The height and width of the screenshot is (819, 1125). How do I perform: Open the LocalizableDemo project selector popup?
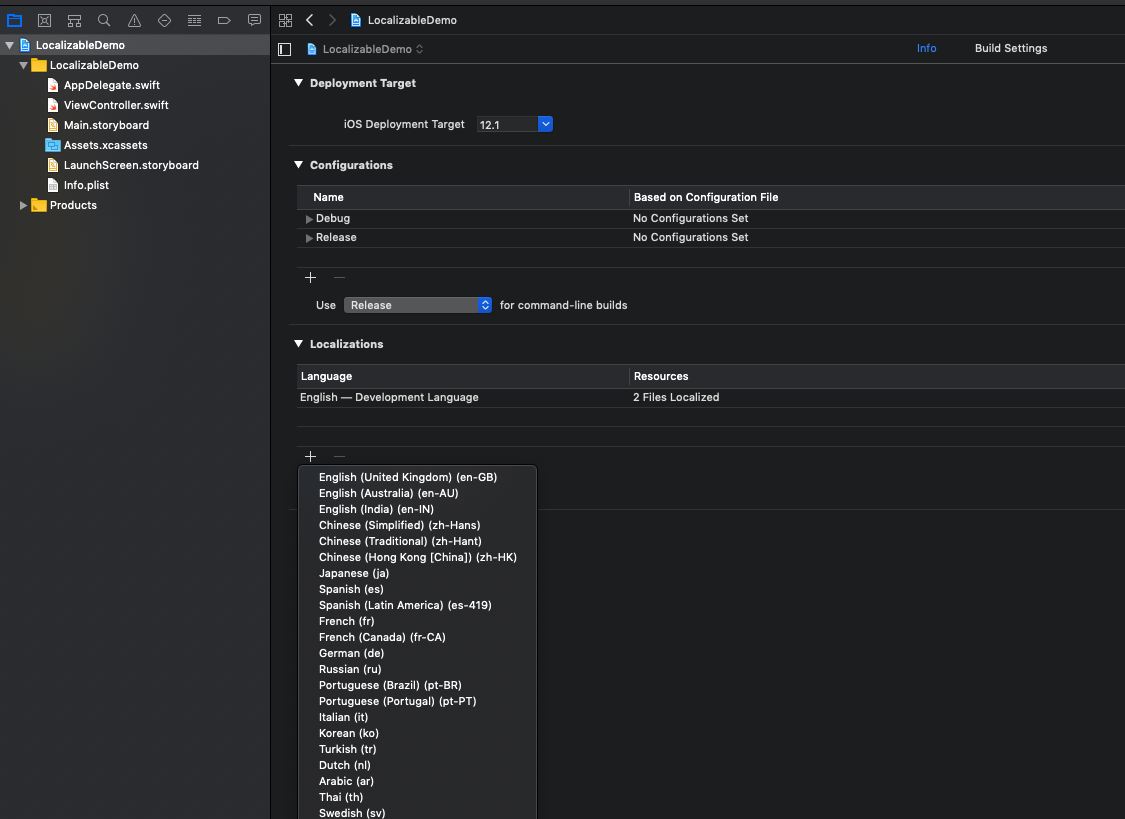coord(365,49)
